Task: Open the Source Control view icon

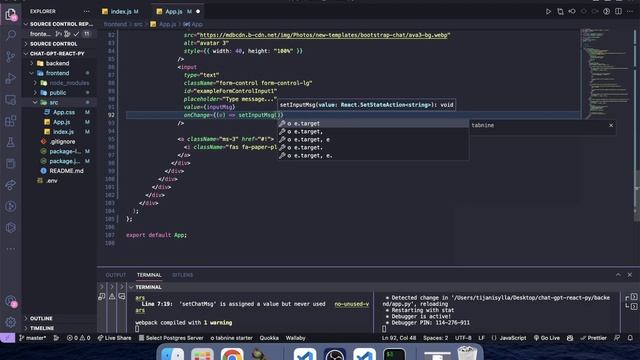Action: (x=11, y=56)
